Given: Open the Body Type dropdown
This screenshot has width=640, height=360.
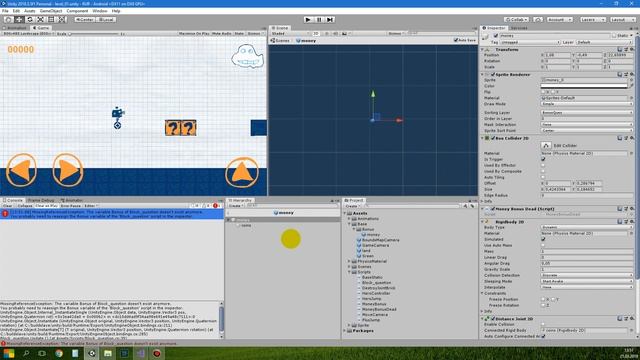Looking at the screenshot, I should pyautogui.click(x=587, y=227).
